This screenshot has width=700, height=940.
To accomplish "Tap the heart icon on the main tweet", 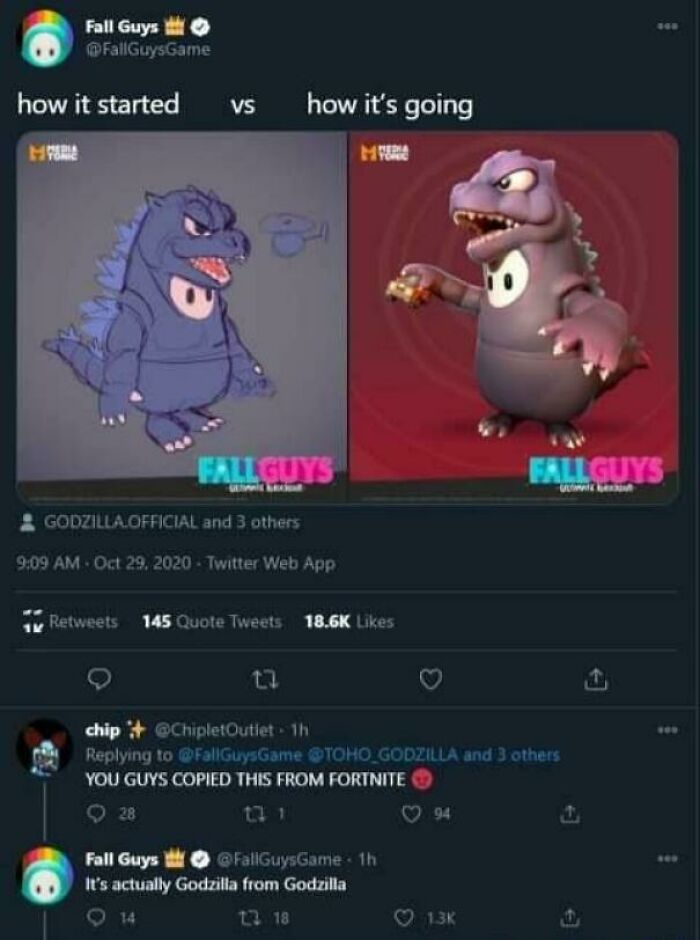I will pos(432,678).
